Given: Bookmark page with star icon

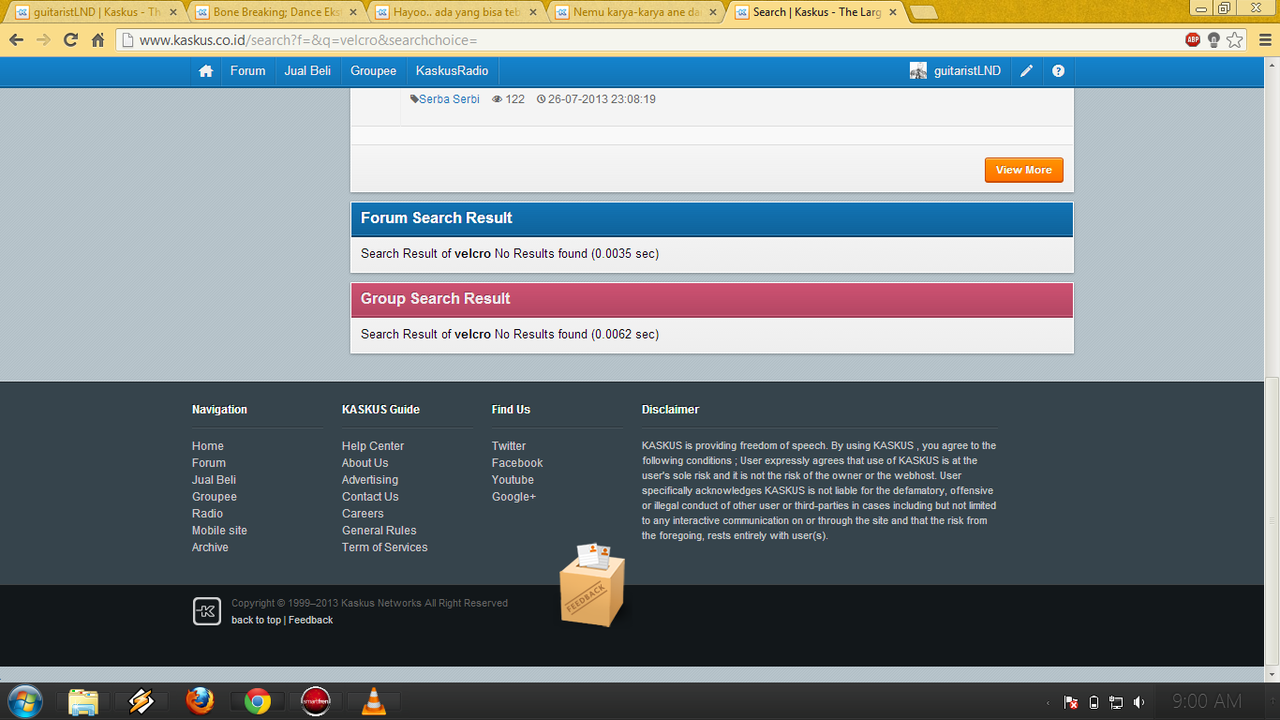Looking at the screenshot, I should 1235,40.
